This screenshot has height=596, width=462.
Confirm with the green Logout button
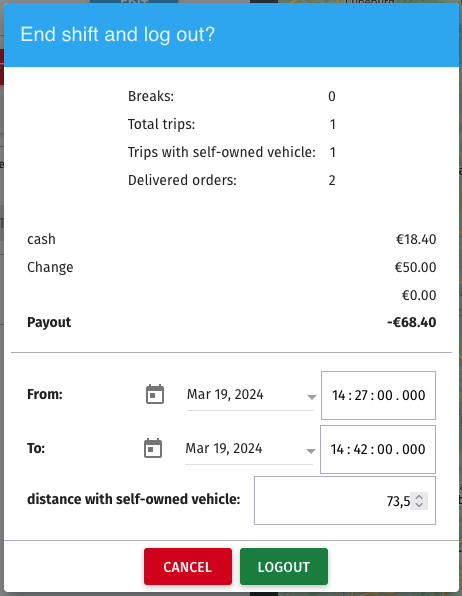point(284,566)
